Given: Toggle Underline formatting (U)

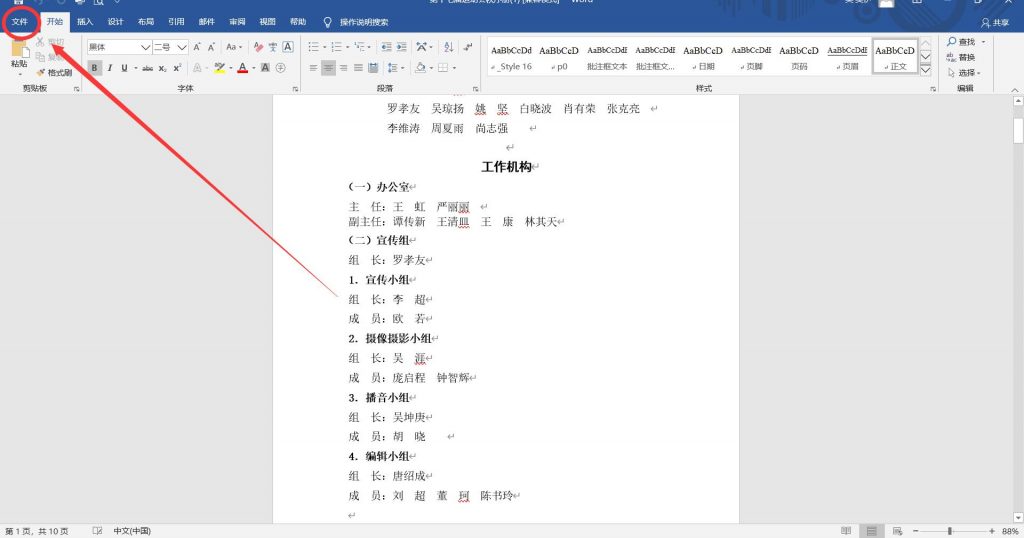Looking at the screenshot, I should (x=124, y=67).
